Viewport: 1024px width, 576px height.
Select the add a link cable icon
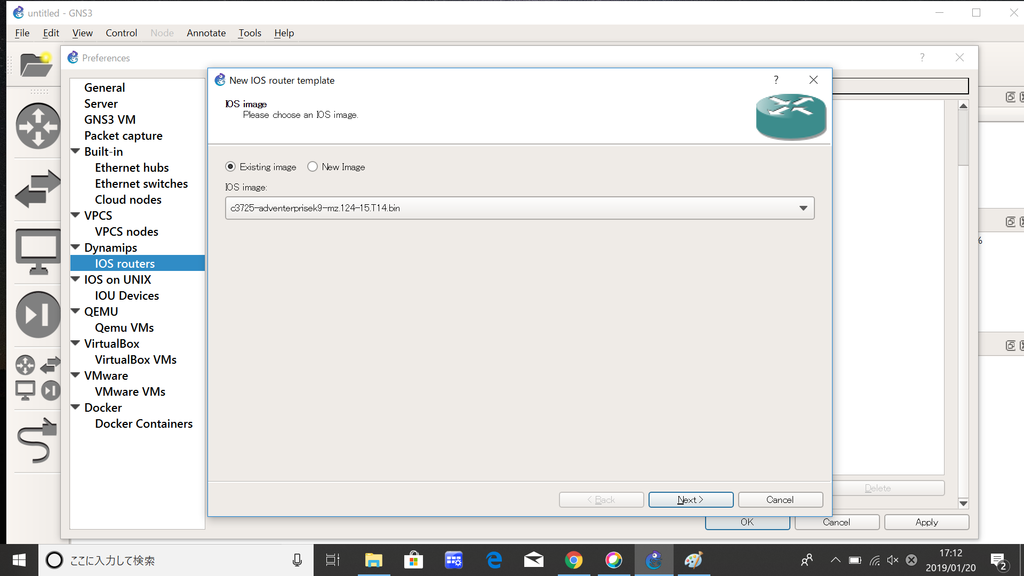[37, 440]
